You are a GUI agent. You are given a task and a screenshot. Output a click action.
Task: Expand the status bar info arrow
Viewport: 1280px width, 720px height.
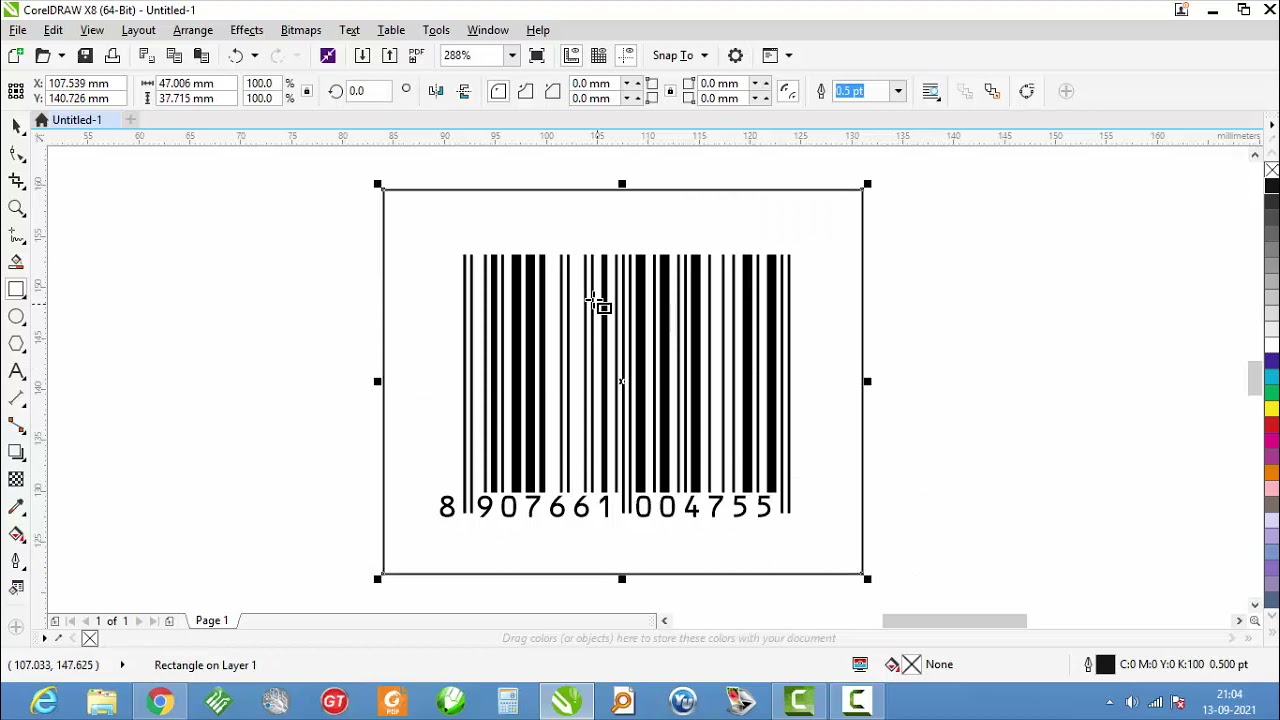(122, 665)
